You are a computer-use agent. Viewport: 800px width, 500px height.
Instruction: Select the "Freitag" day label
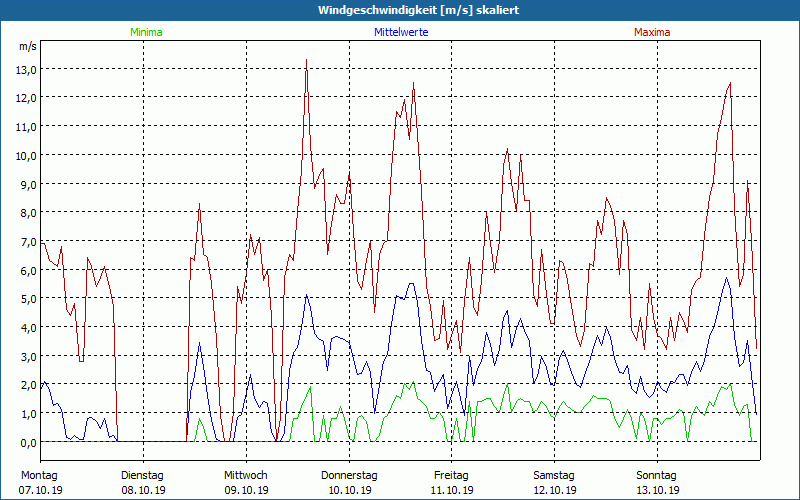[451, 475]
